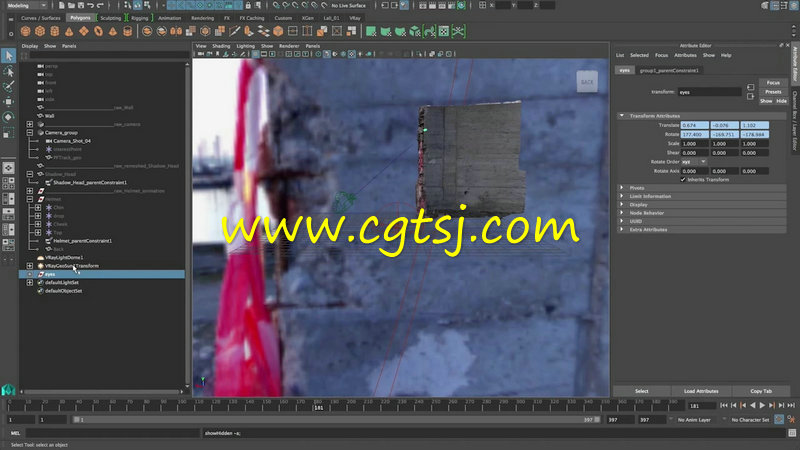Choose the Paint selection tool
Image resolution: width=800 pixels, height=450 pixels.
[8, 86]
